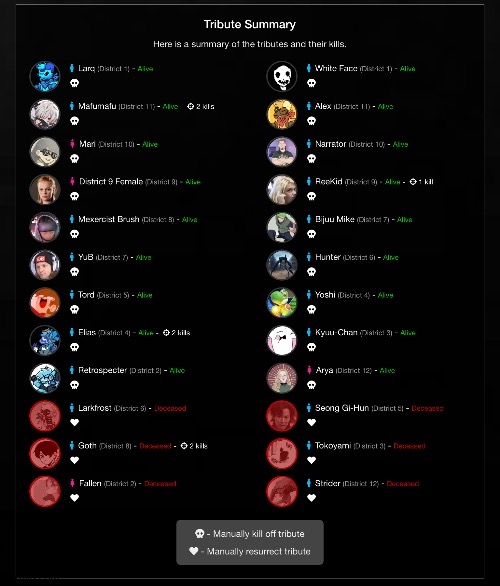Resurrect Strider with the heart icon

point(311,498)
